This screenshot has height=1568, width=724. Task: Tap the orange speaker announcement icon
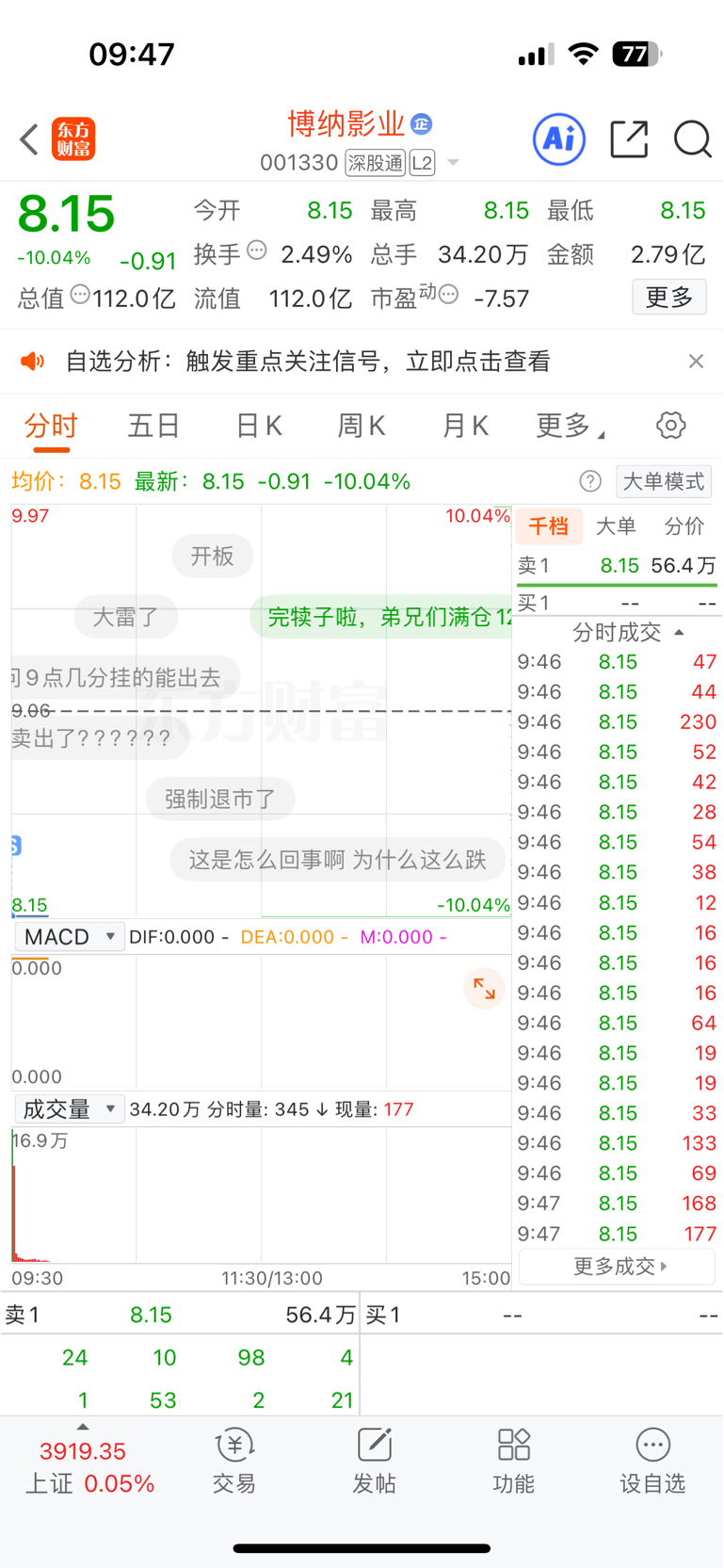click(x=33, y=362)
